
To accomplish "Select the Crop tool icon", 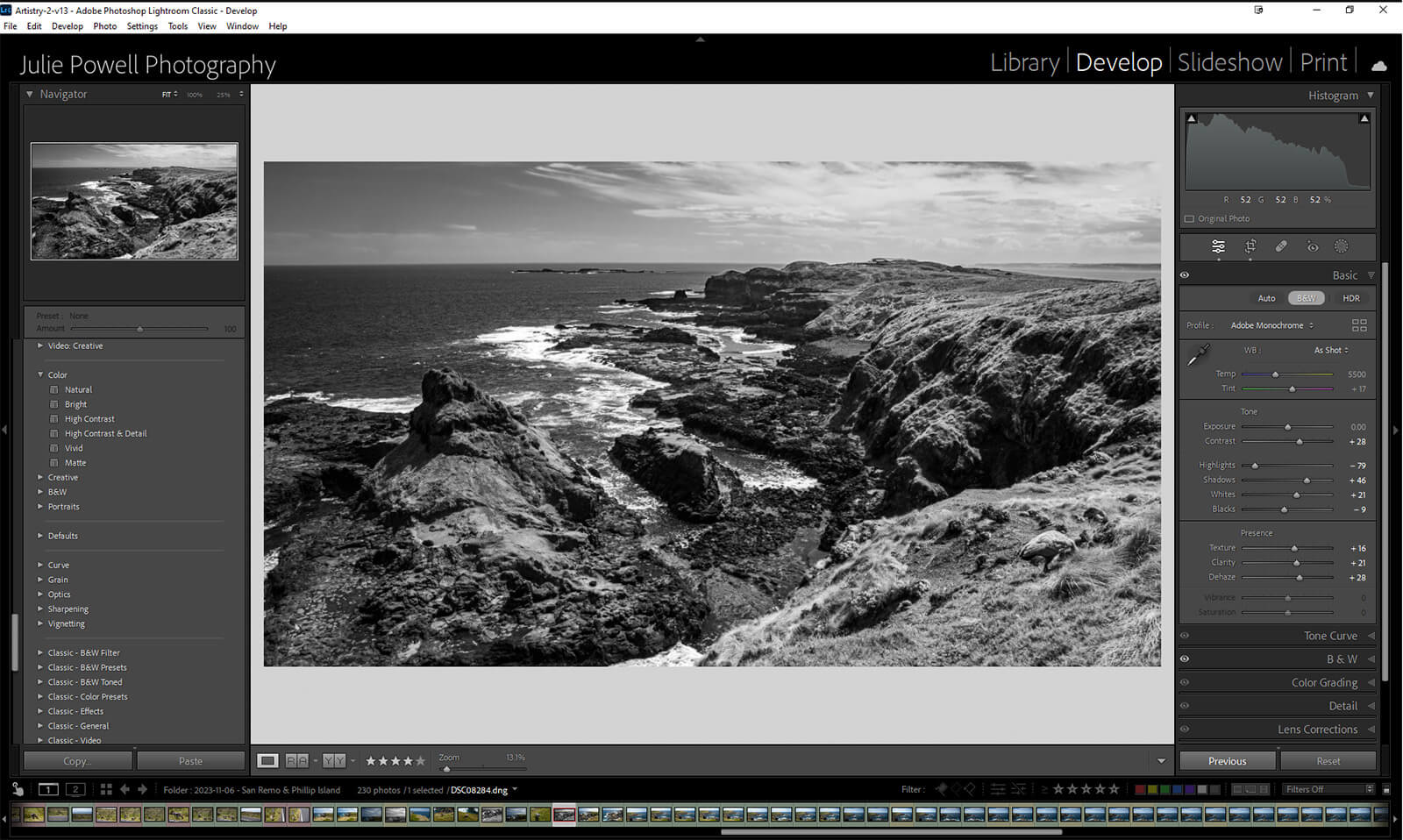I will click(x=1250, y=246).
